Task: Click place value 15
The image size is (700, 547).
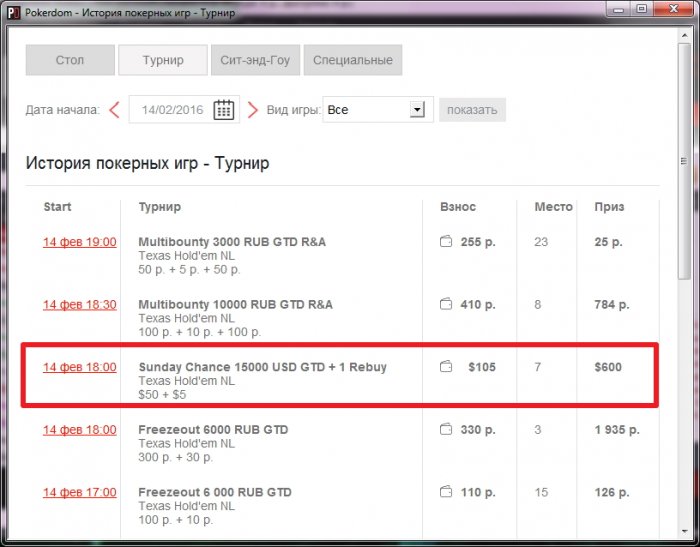Action: pyautogui.click(x=541, y=492)
